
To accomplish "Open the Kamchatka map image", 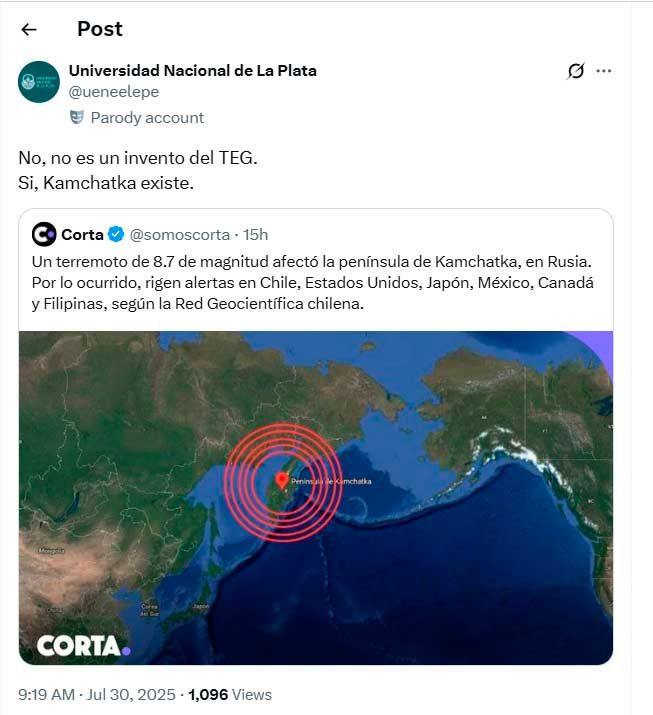I will coord(316,498).
